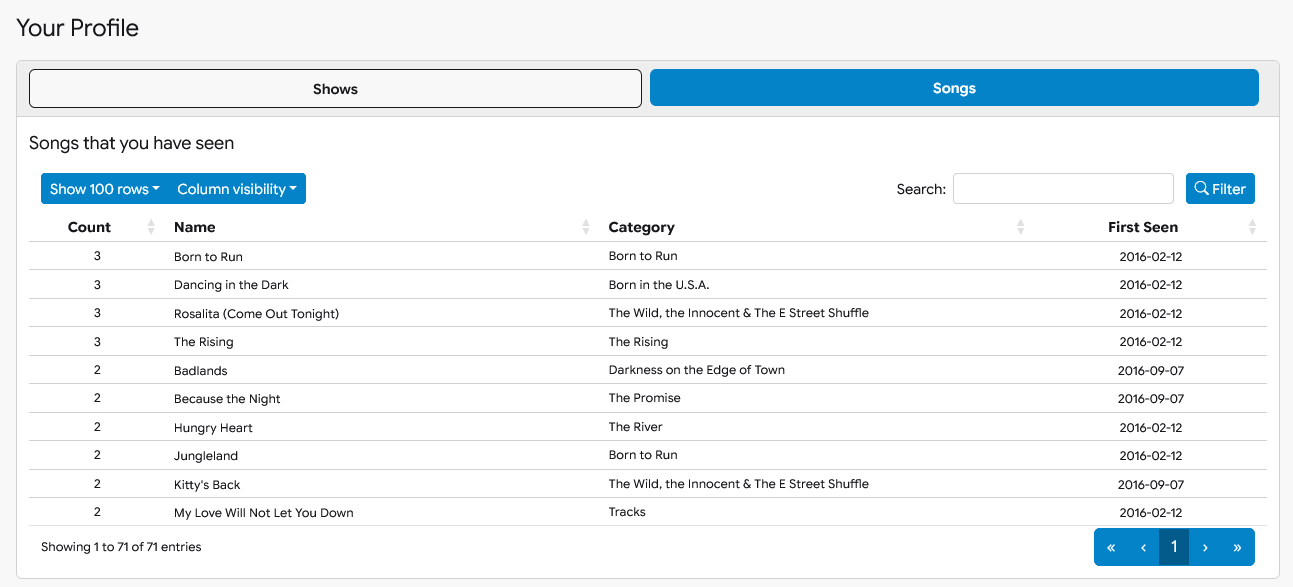Select the Songs tab
1293x587 pixels.
(x=954, y=88)
